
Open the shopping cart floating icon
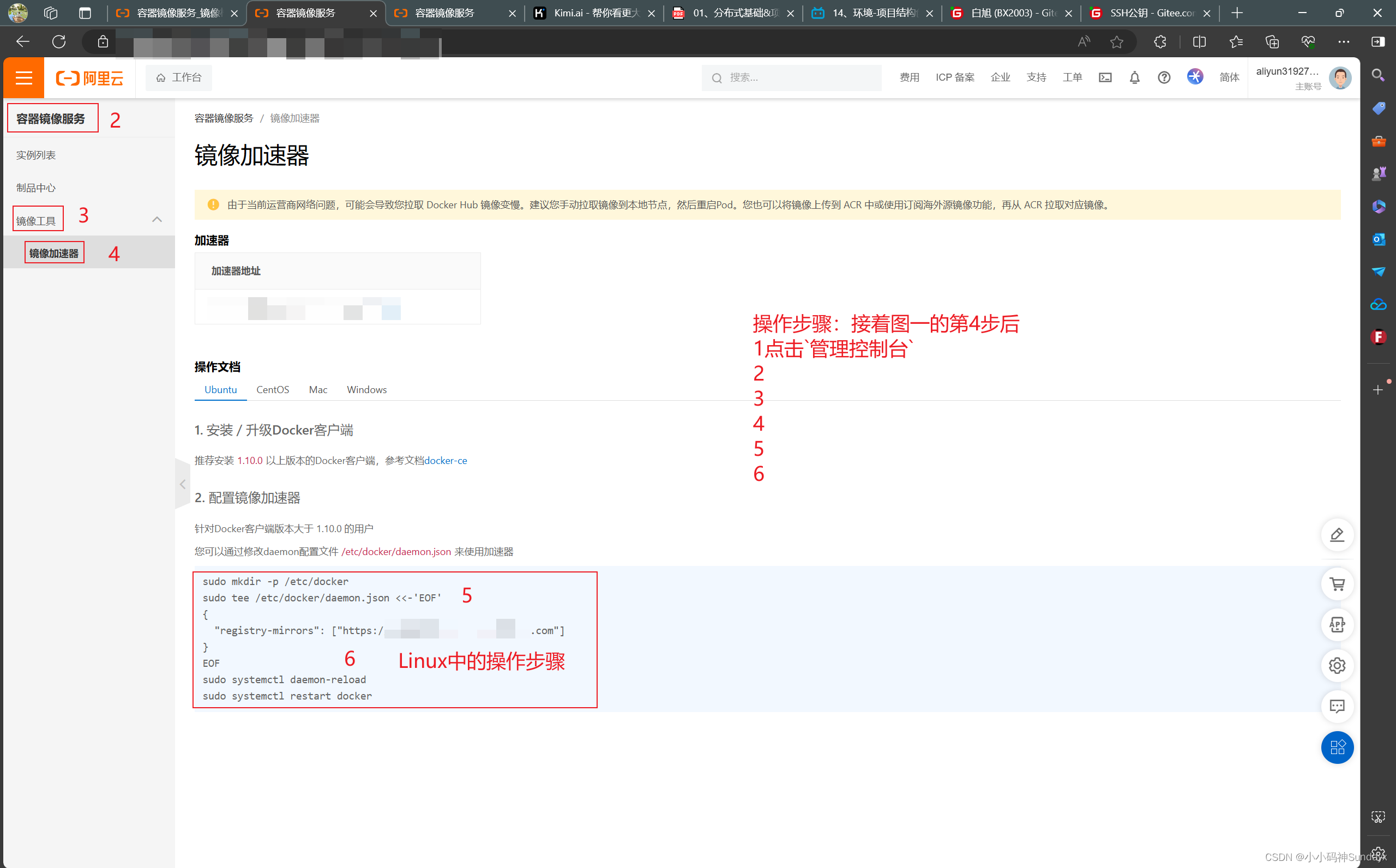coord(1337,584)
